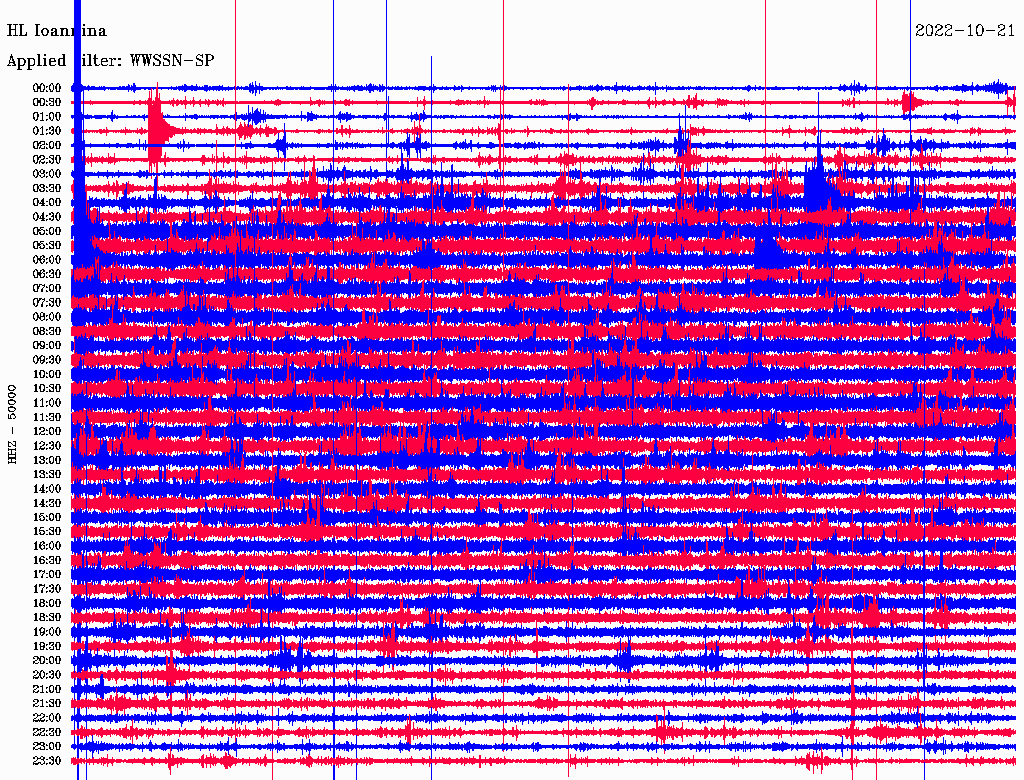Click the 02:00 time label
1024x780 pixels.
[x=47, y=146]
